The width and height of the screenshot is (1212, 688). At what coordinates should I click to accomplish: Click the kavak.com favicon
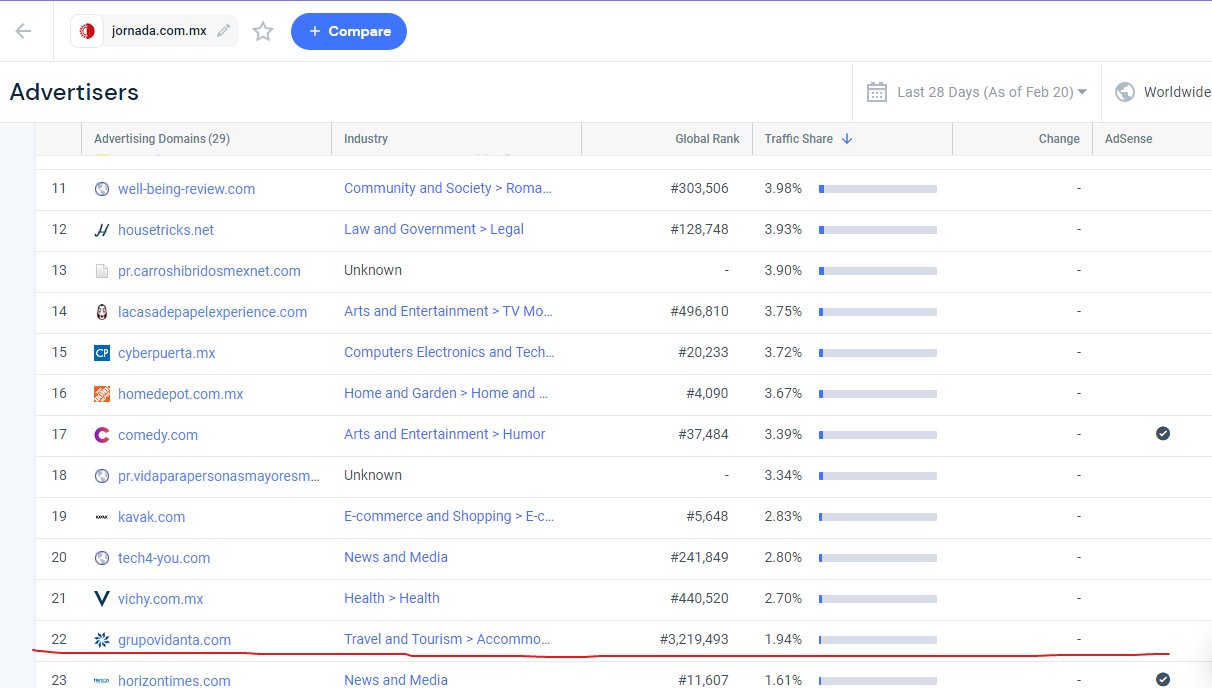coord(101,517)
